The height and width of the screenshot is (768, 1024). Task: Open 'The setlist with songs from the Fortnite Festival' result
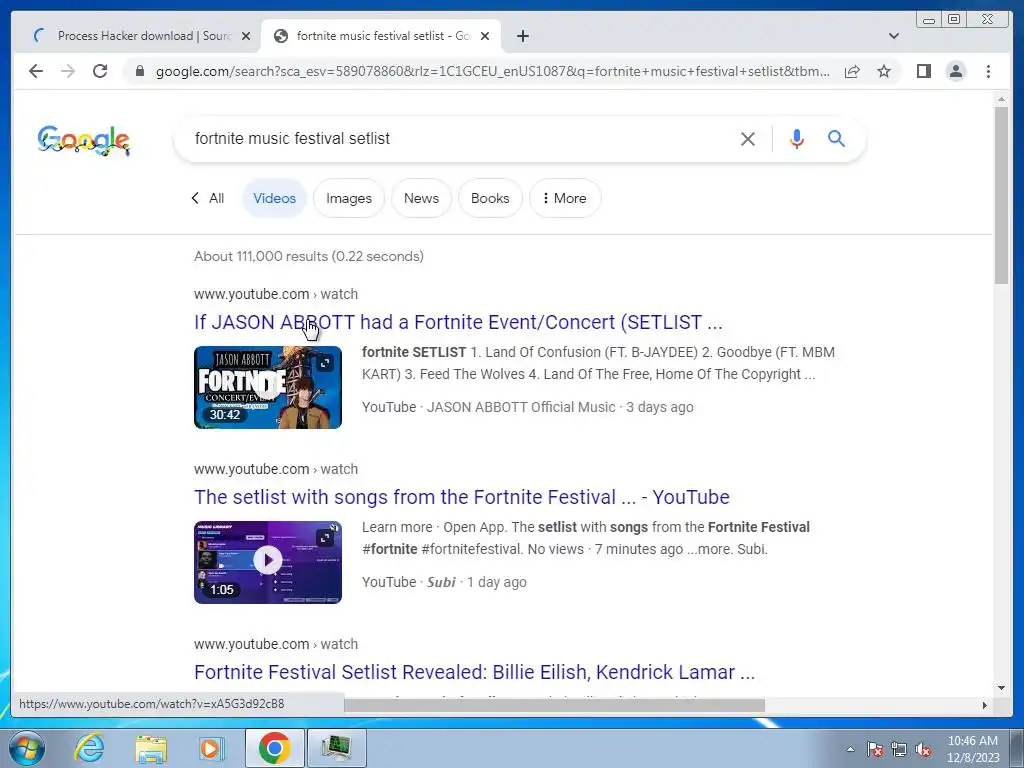tap(462, 497)
